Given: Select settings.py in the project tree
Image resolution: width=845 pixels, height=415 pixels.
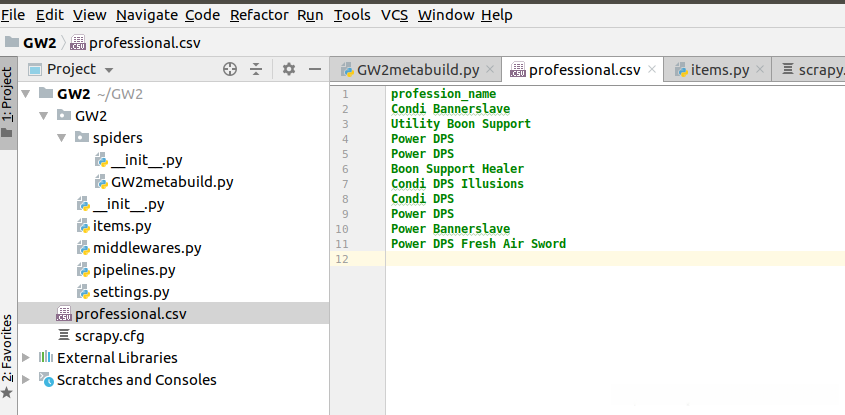Looking at the screenshot, I should click(x=131, y=292).
